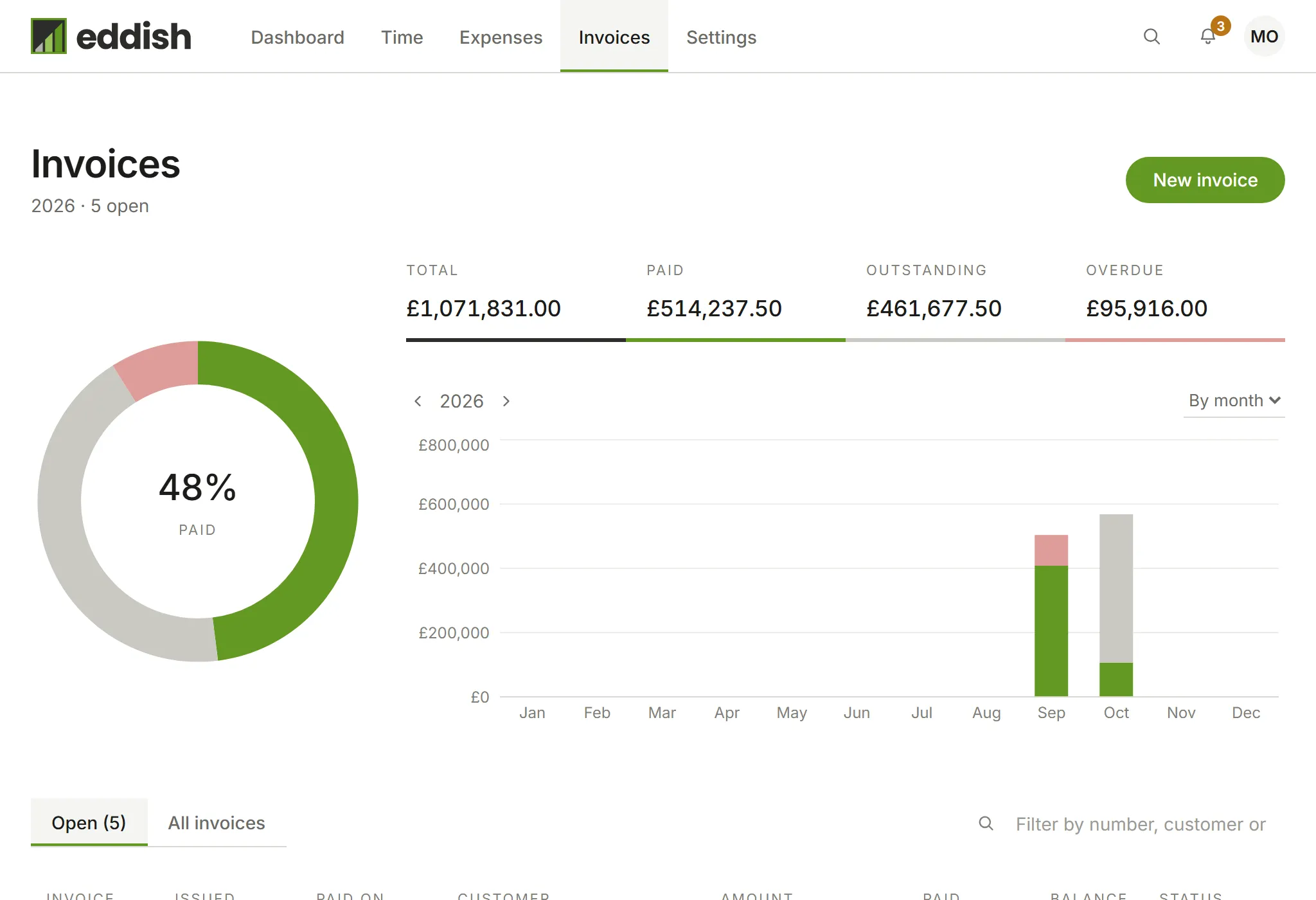Open the Time nav item
Image resolution: width=1316 pixels, height=900 pixels.
tap(402, 37)
